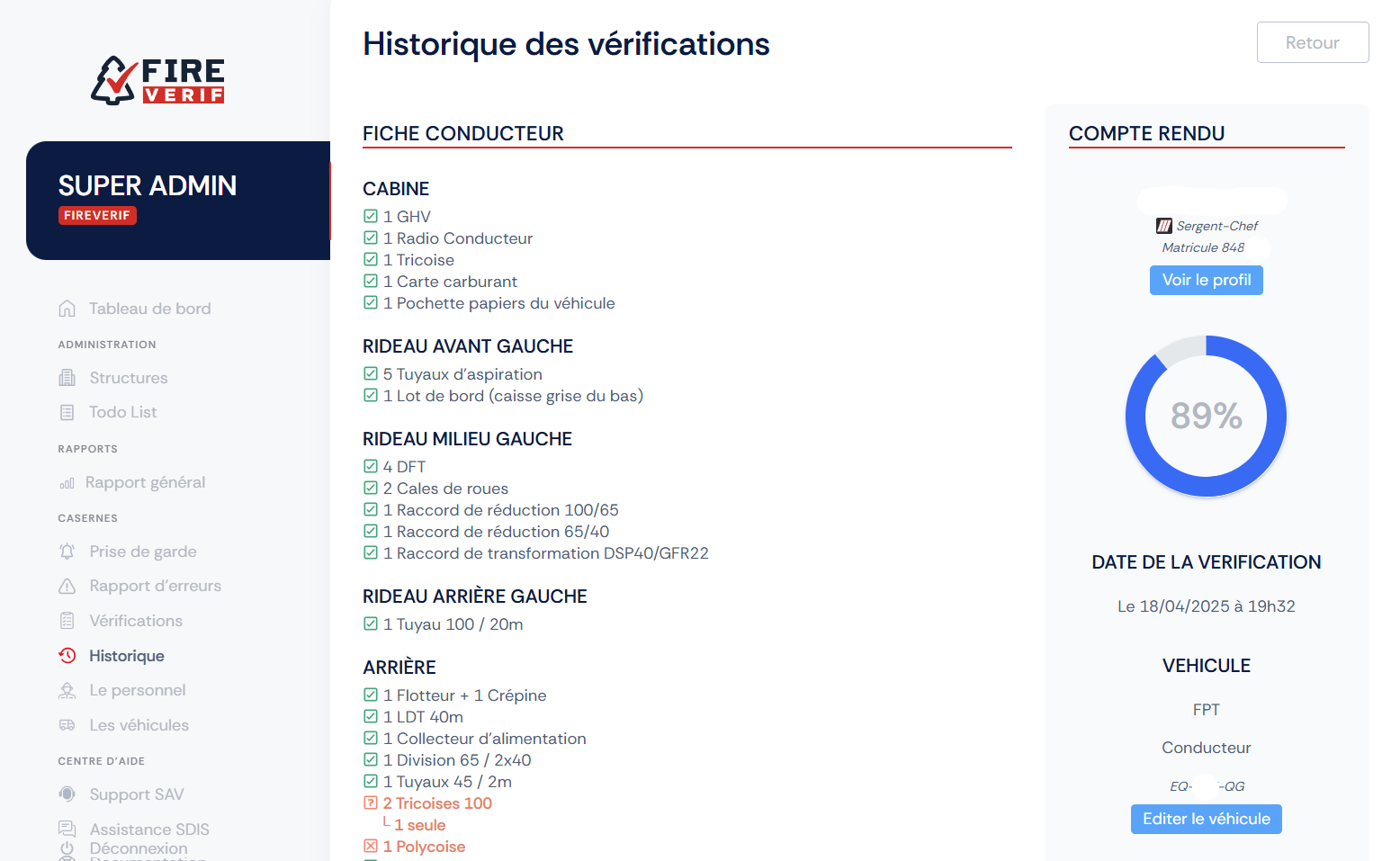The width and height of the screenshot is (1400, 861).
Task: Click the Prise de garde siren icon
Action: (67, 552)
